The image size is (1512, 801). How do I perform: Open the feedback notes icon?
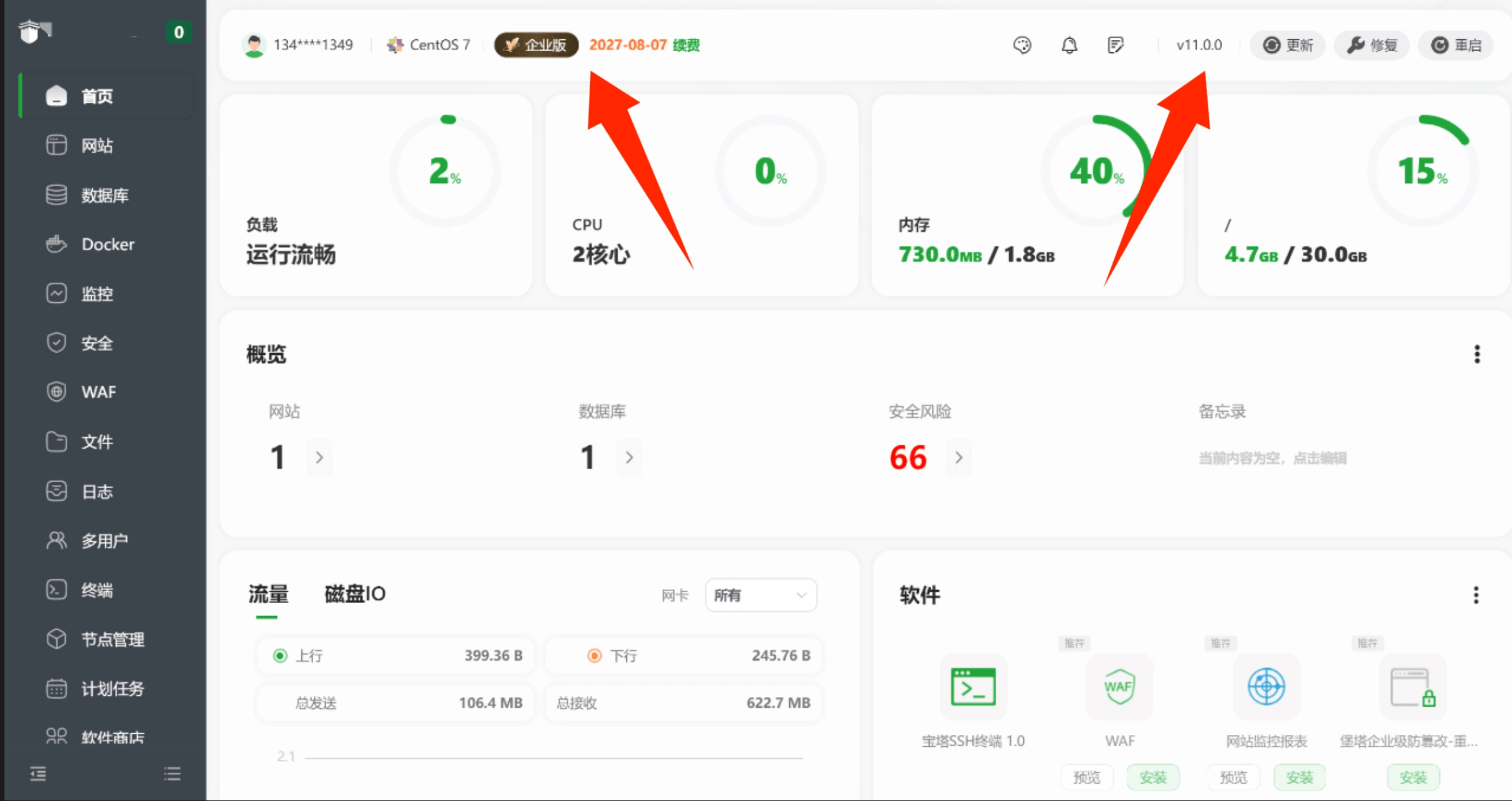[x=1116, y=45]
